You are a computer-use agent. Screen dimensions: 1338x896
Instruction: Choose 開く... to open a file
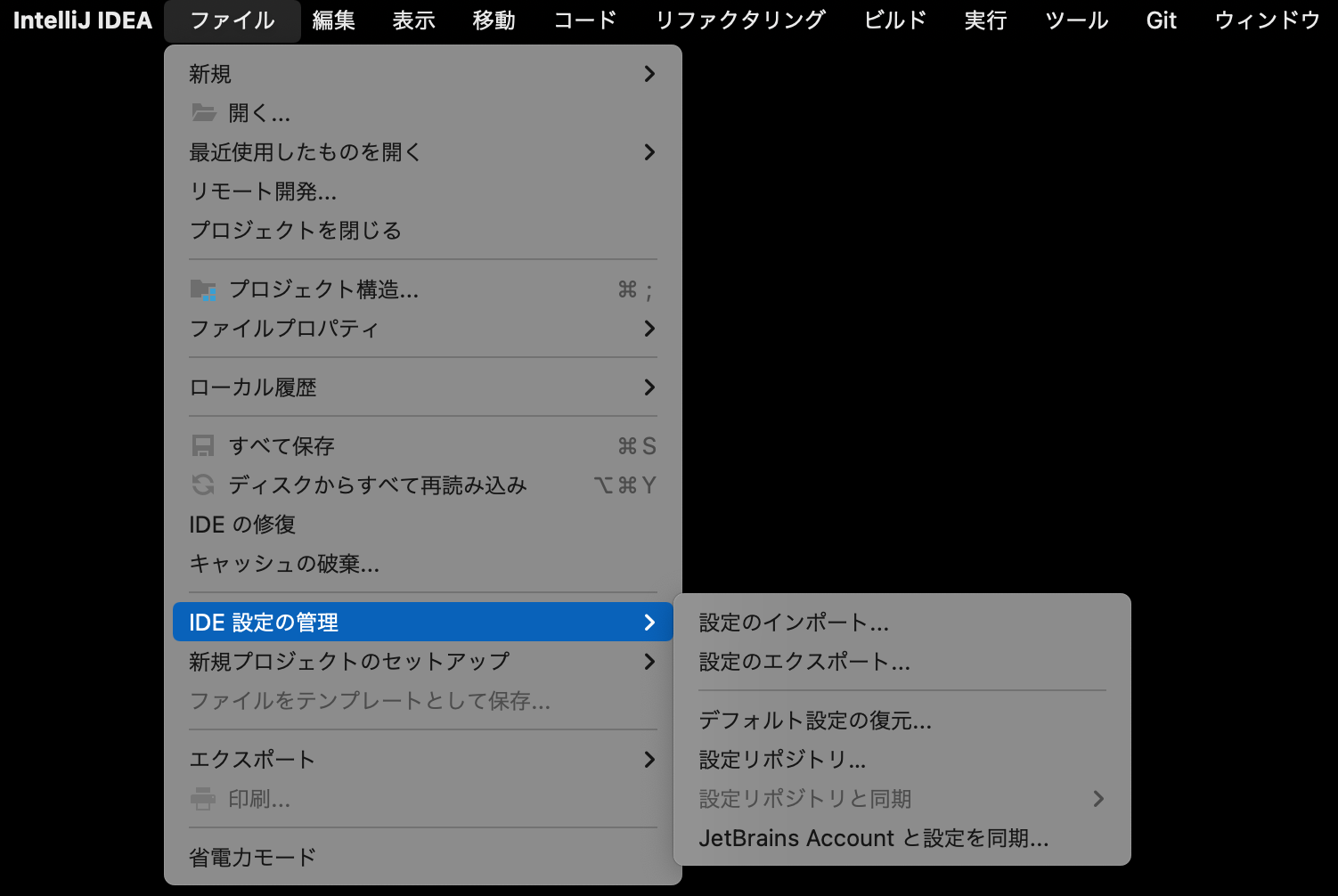(x=423, y=113)
